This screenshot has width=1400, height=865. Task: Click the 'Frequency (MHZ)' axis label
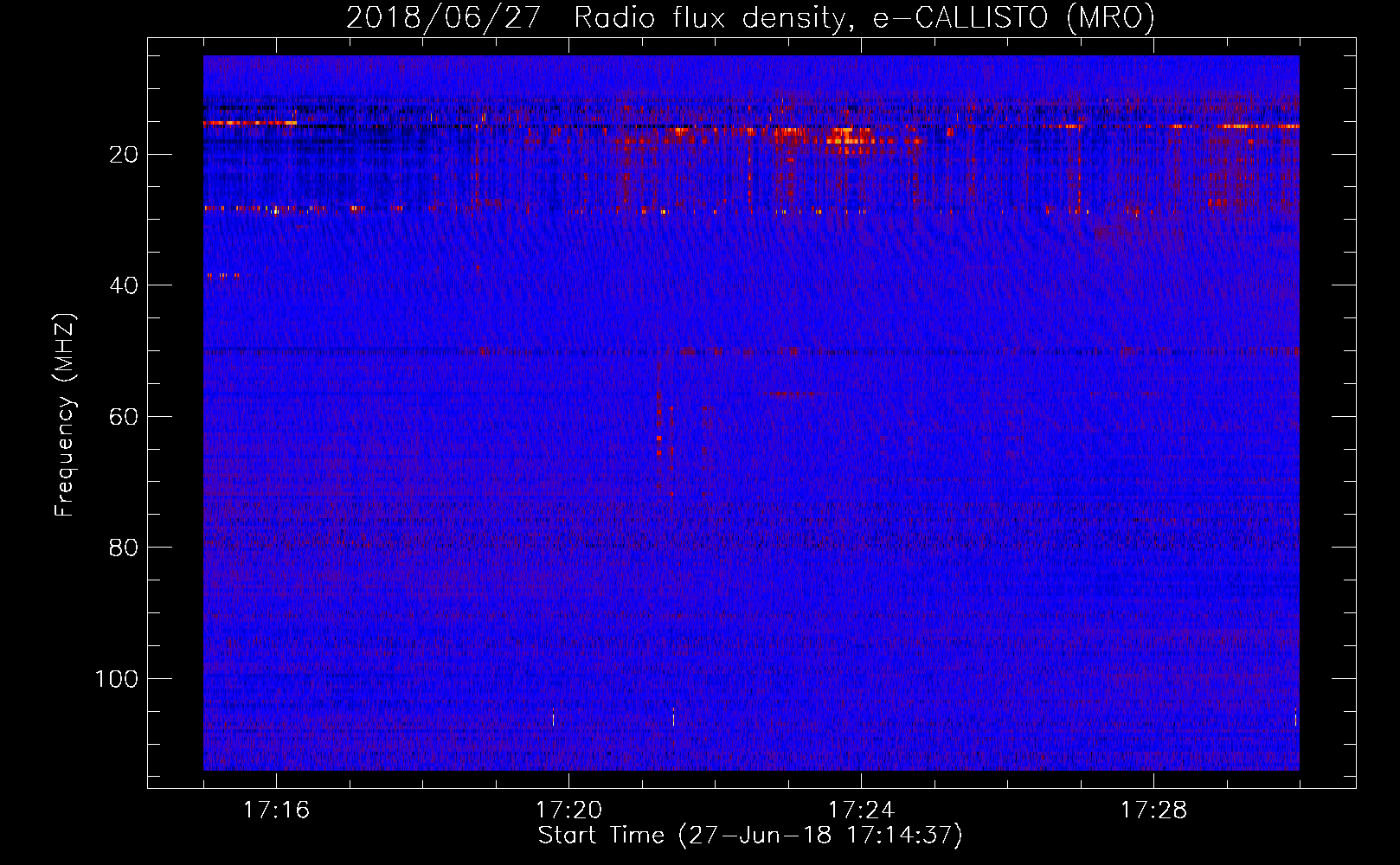(x=65, y=415)
